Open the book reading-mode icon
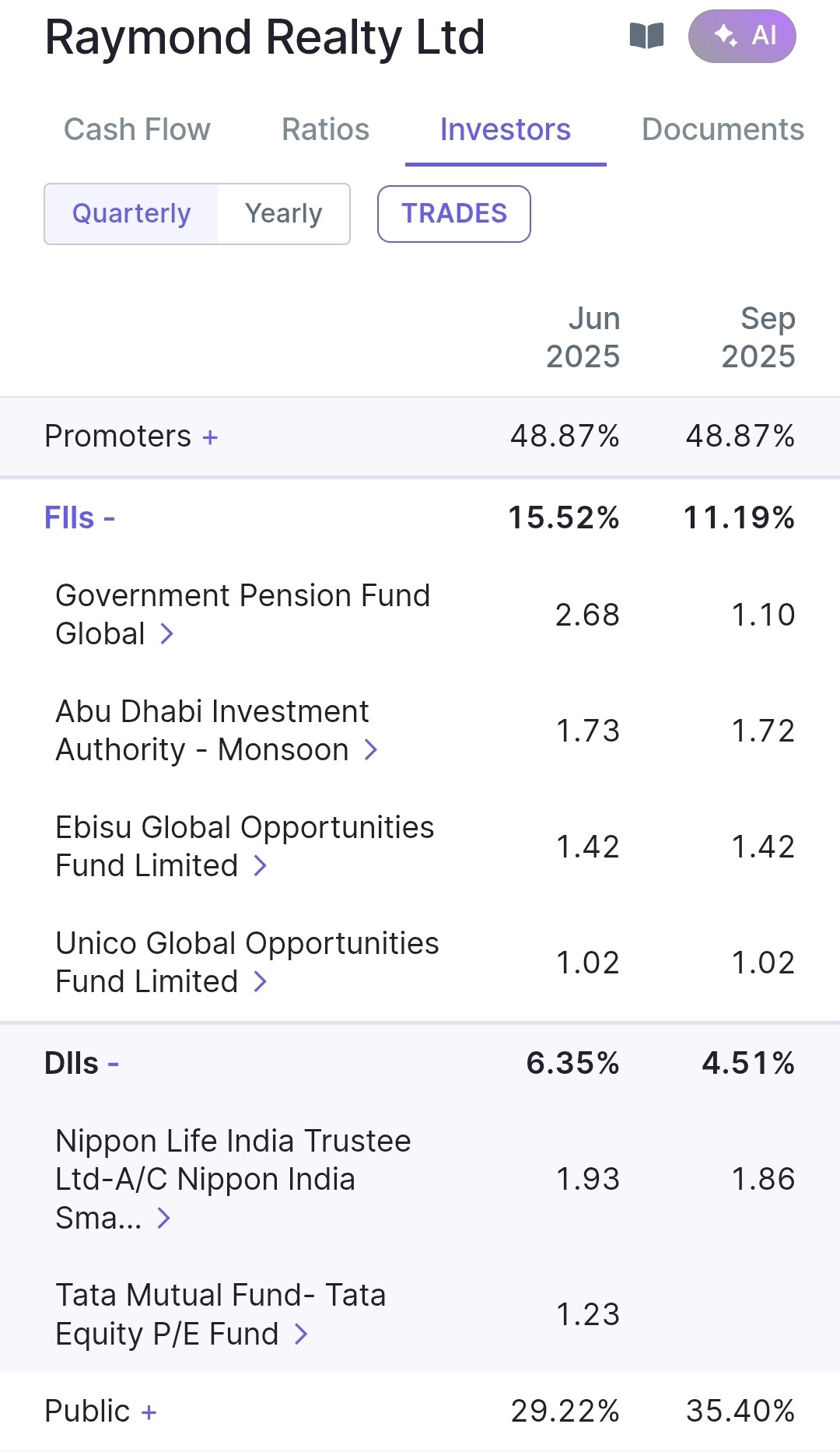Image resolution: width=840 pixels, height=1452 pixels. [646, 36]
